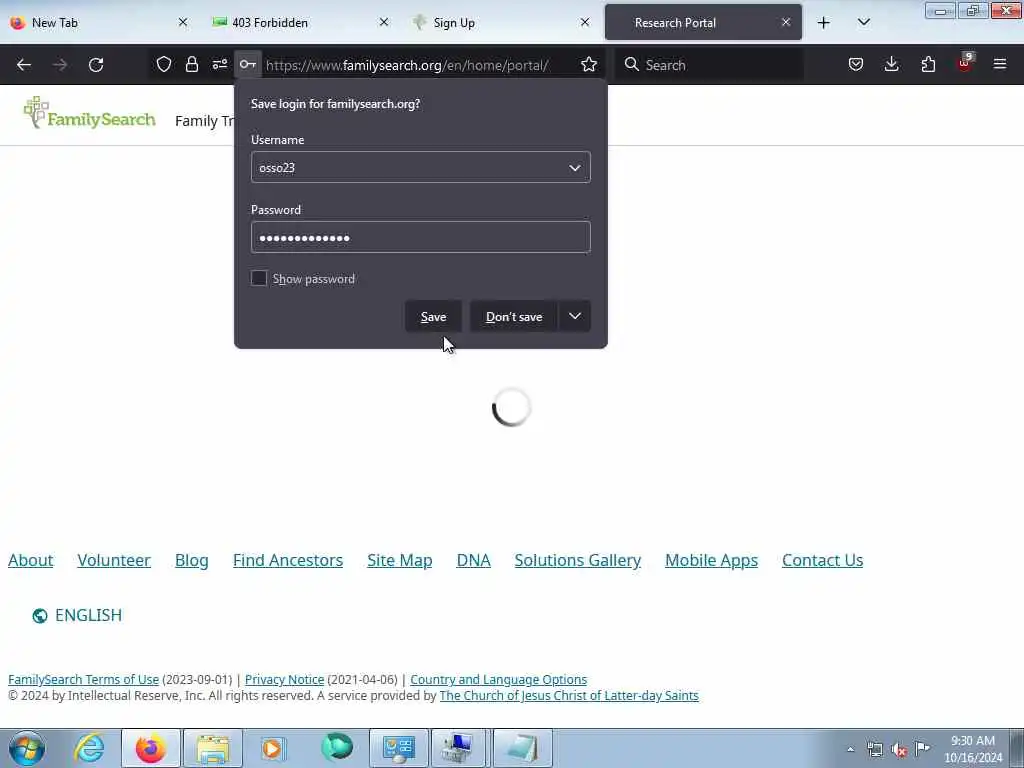Click the globe icon beside ENGLISH
The width and height of the screenshot is (1024, 768).
[x=40, y=616]
